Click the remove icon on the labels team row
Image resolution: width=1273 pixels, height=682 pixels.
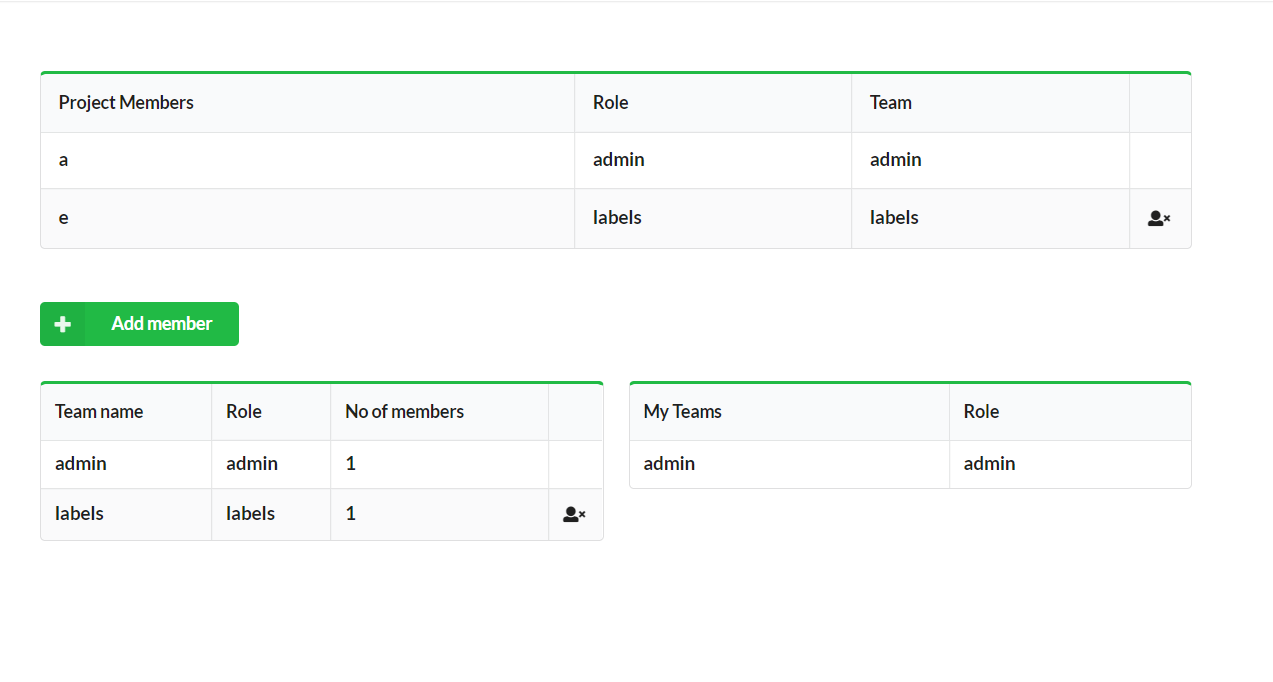(x=574, y=514)
